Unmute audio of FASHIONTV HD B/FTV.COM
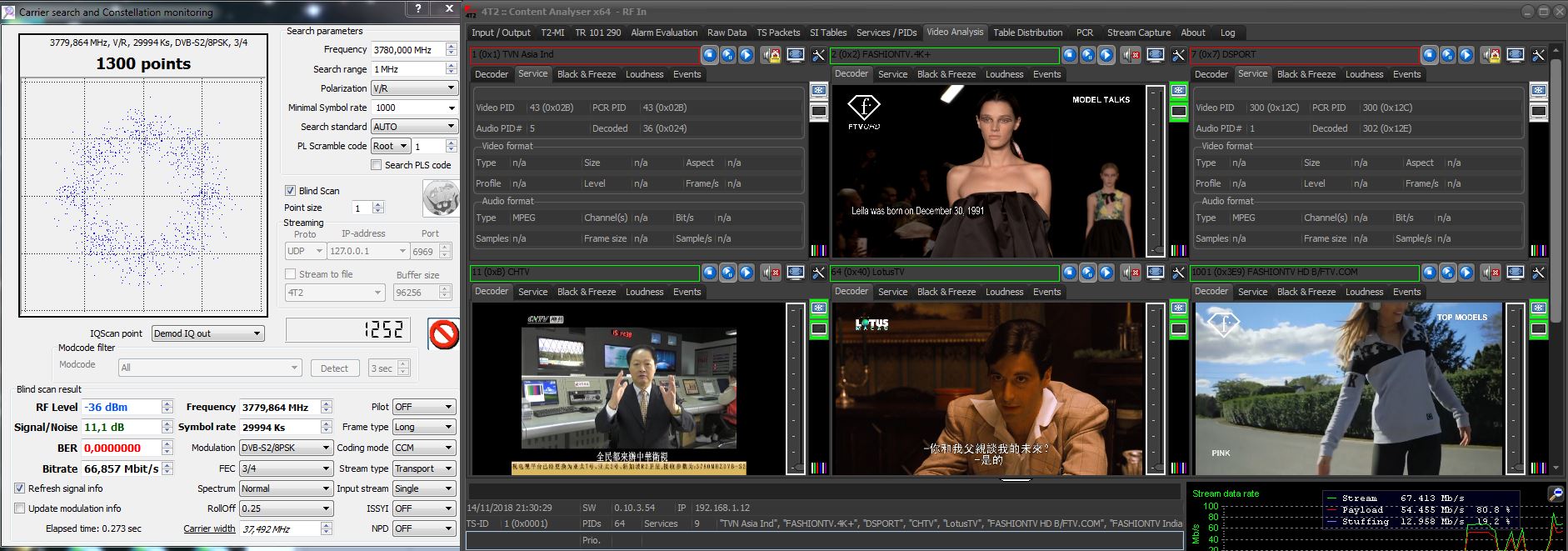1568x551 pixels. 1491,273
